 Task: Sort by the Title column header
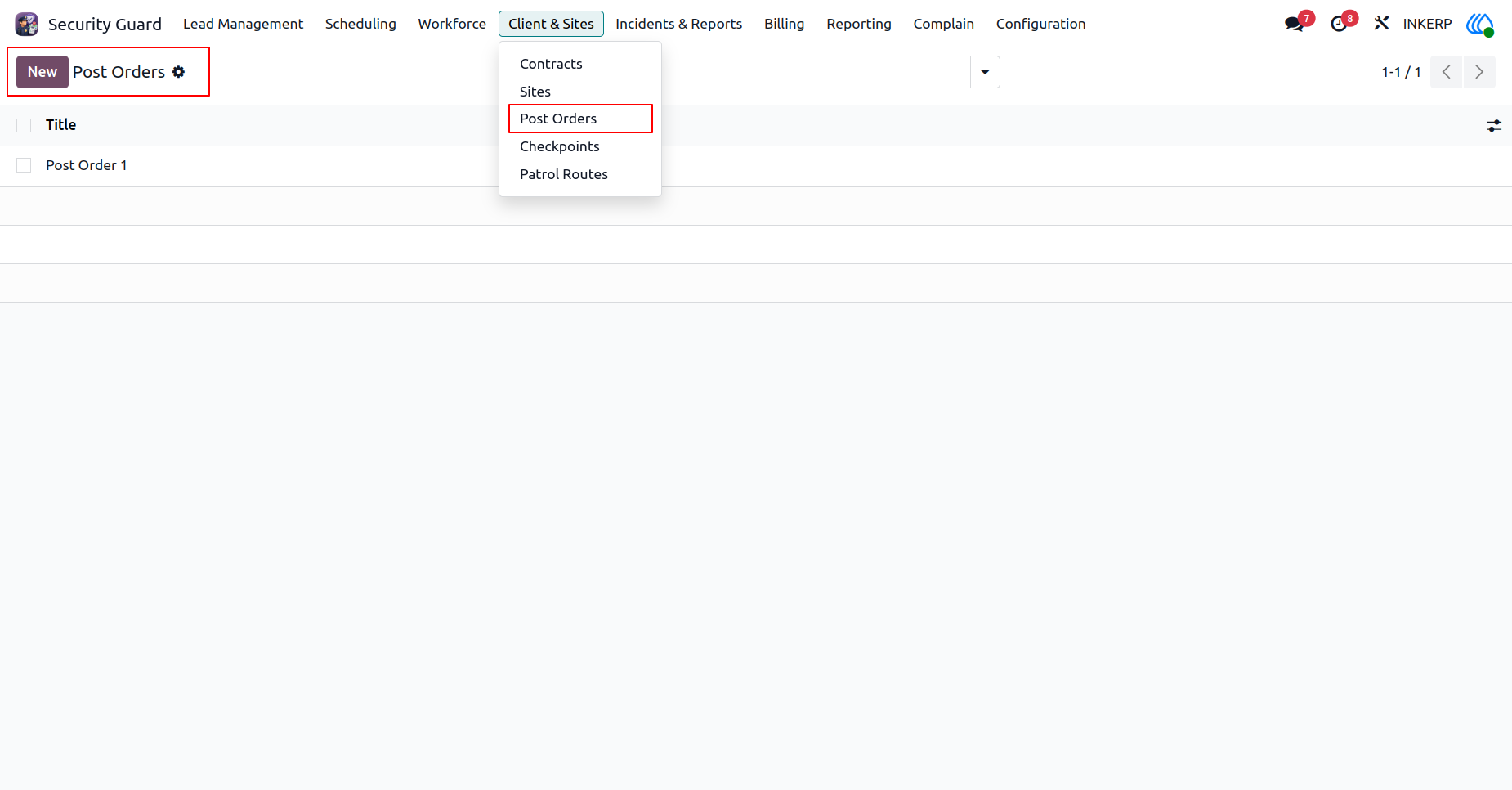click(x=60, y=125)
